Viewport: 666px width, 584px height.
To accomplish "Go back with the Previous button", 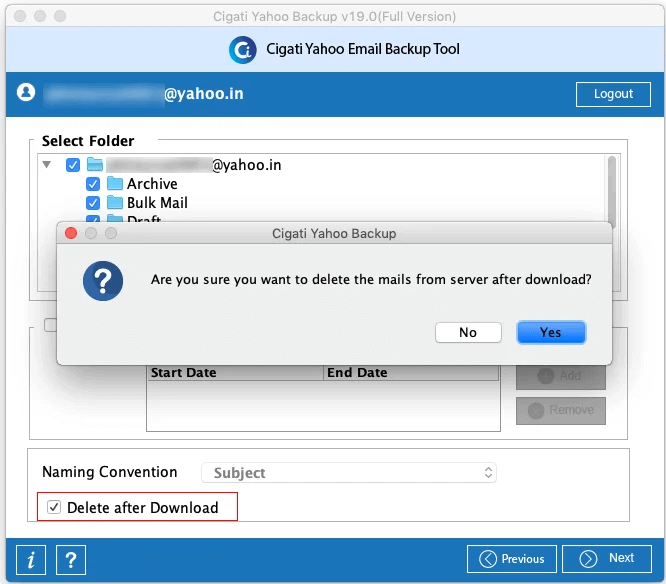I will pyautogui.click(x=511, y=559).
